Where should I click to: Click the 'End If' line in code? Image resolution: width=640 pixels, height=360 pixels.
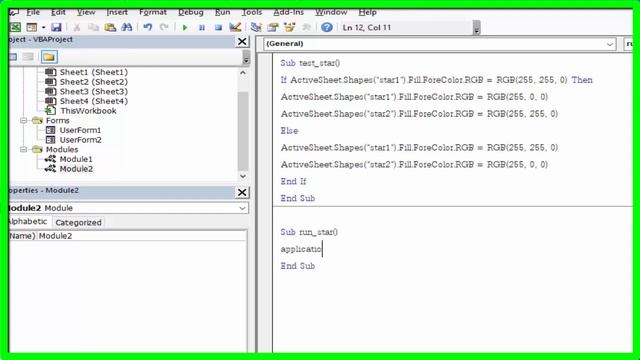293,181
